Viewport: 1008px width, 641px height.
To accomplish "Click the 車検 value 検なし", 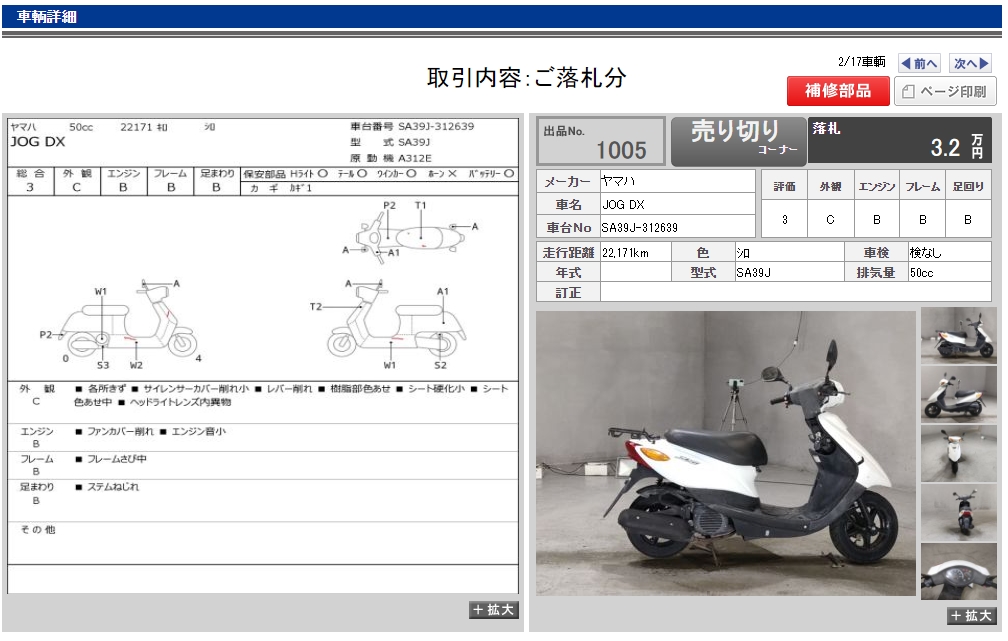I will click(926, 253).
